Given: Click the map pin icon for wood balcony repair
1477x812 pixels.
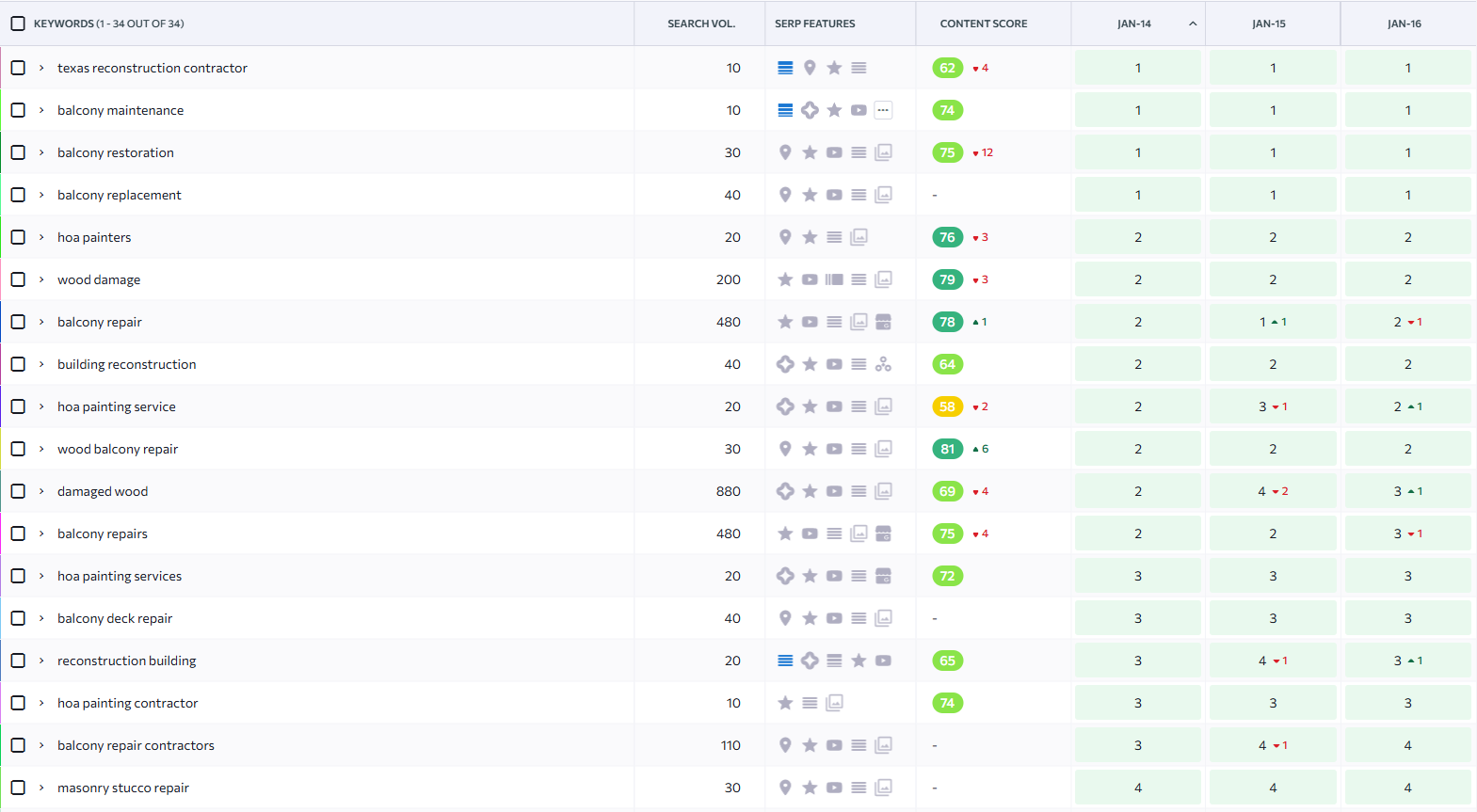Looking at the screenshot, I should tap(785, 449).
